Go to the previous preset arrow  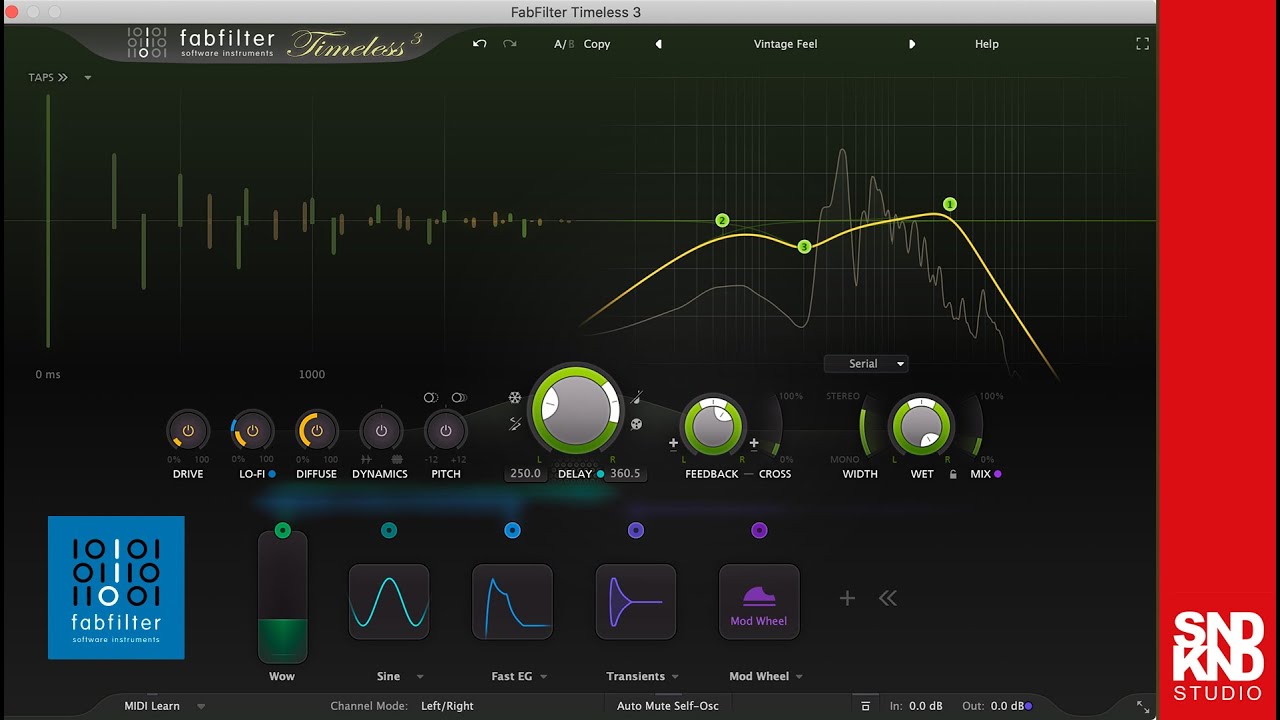(x=658, y=44)
